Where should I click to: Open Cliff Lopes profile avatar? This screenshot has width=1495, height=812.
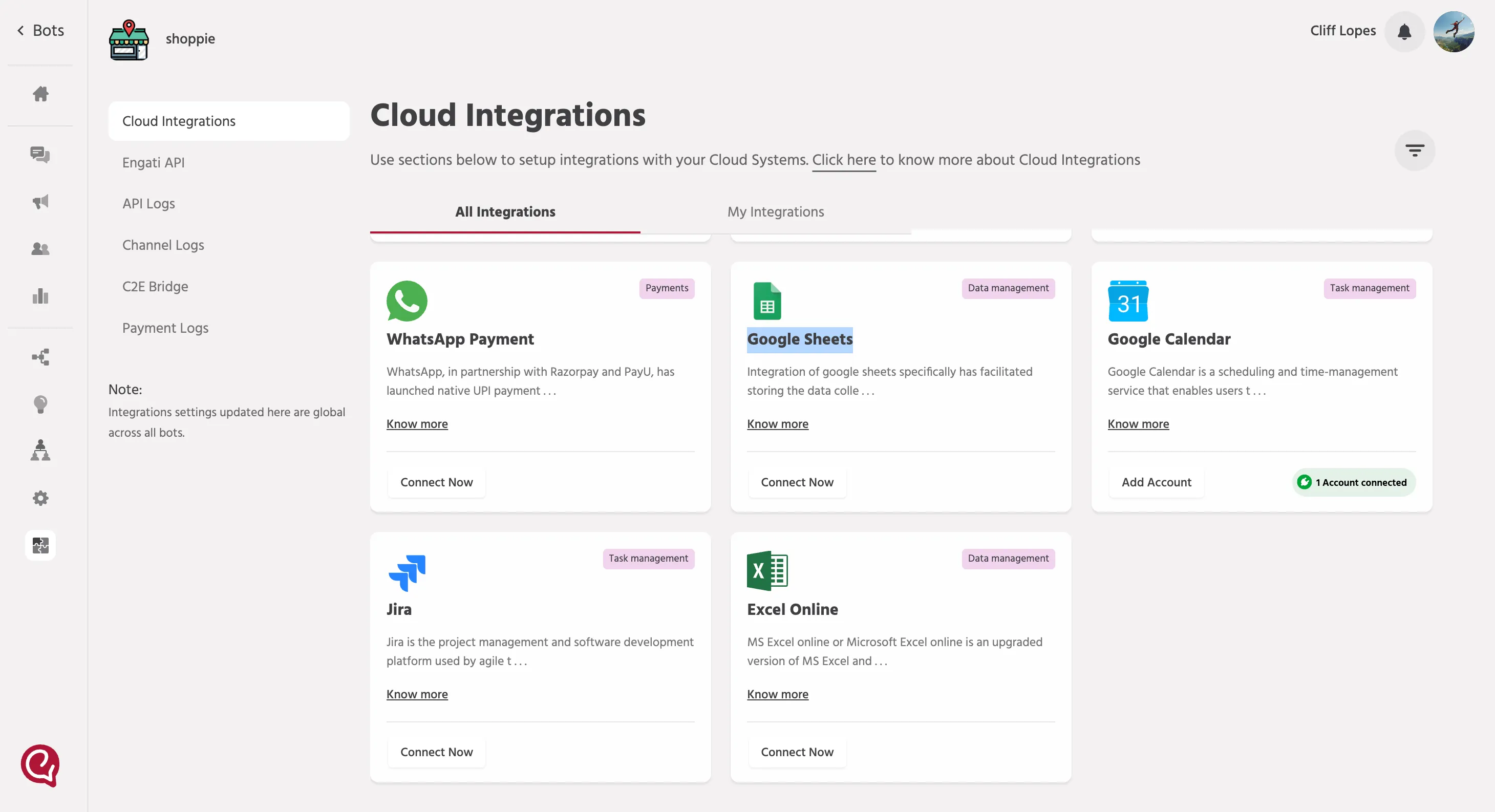(x=1453, y=31)
